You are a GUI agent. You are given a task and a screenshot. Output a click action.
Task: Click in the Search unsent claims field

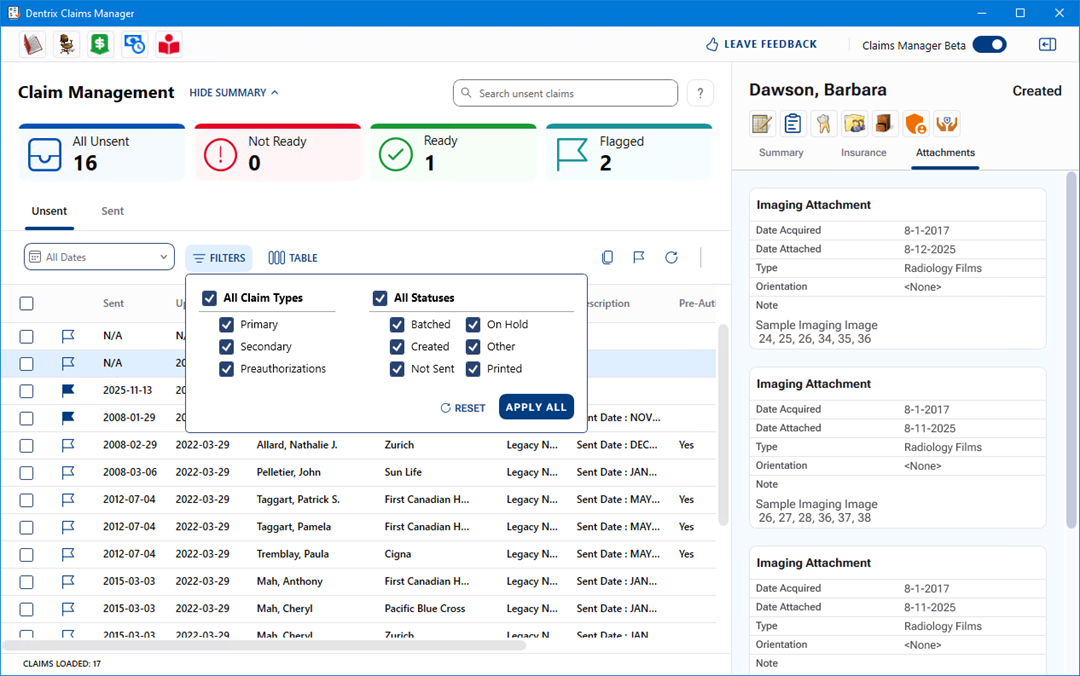pyautogui.click(x=565, y=94)
